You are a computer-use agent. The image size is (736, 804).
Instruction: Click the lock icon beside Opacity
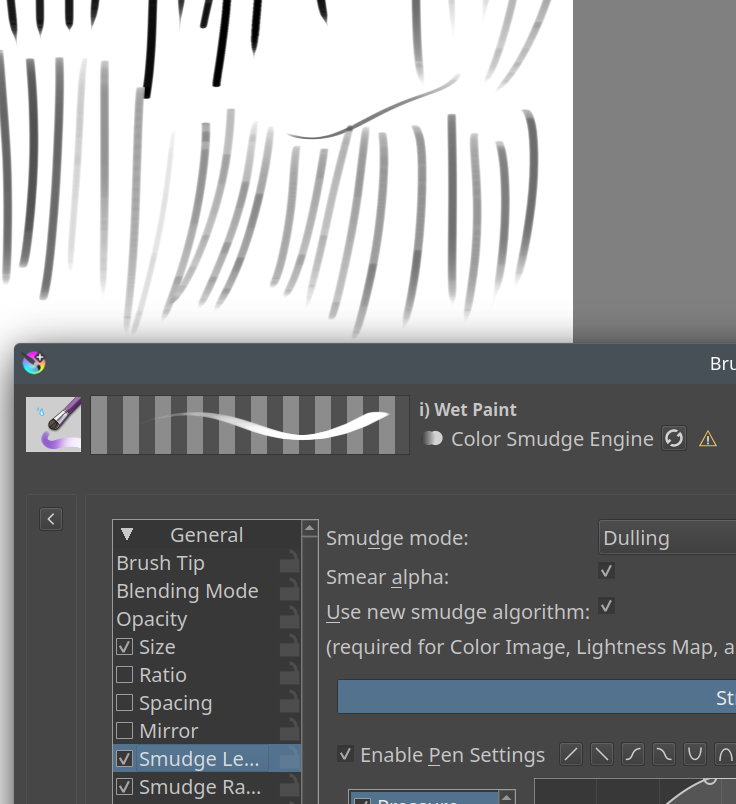pos(290,618)
